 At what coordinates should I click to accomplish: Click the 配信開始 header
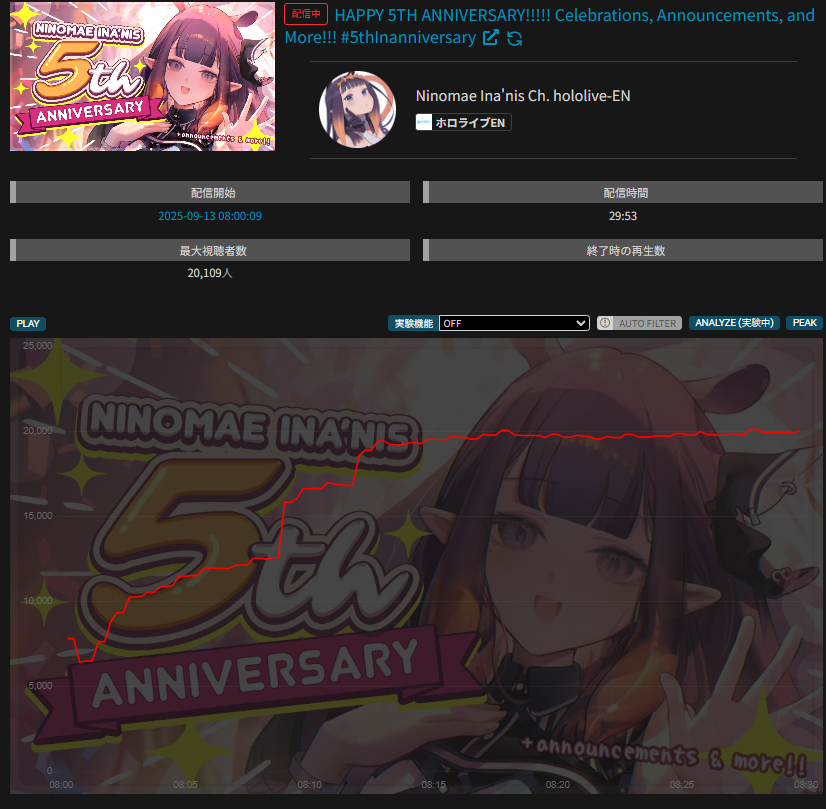tap(210, 192)
